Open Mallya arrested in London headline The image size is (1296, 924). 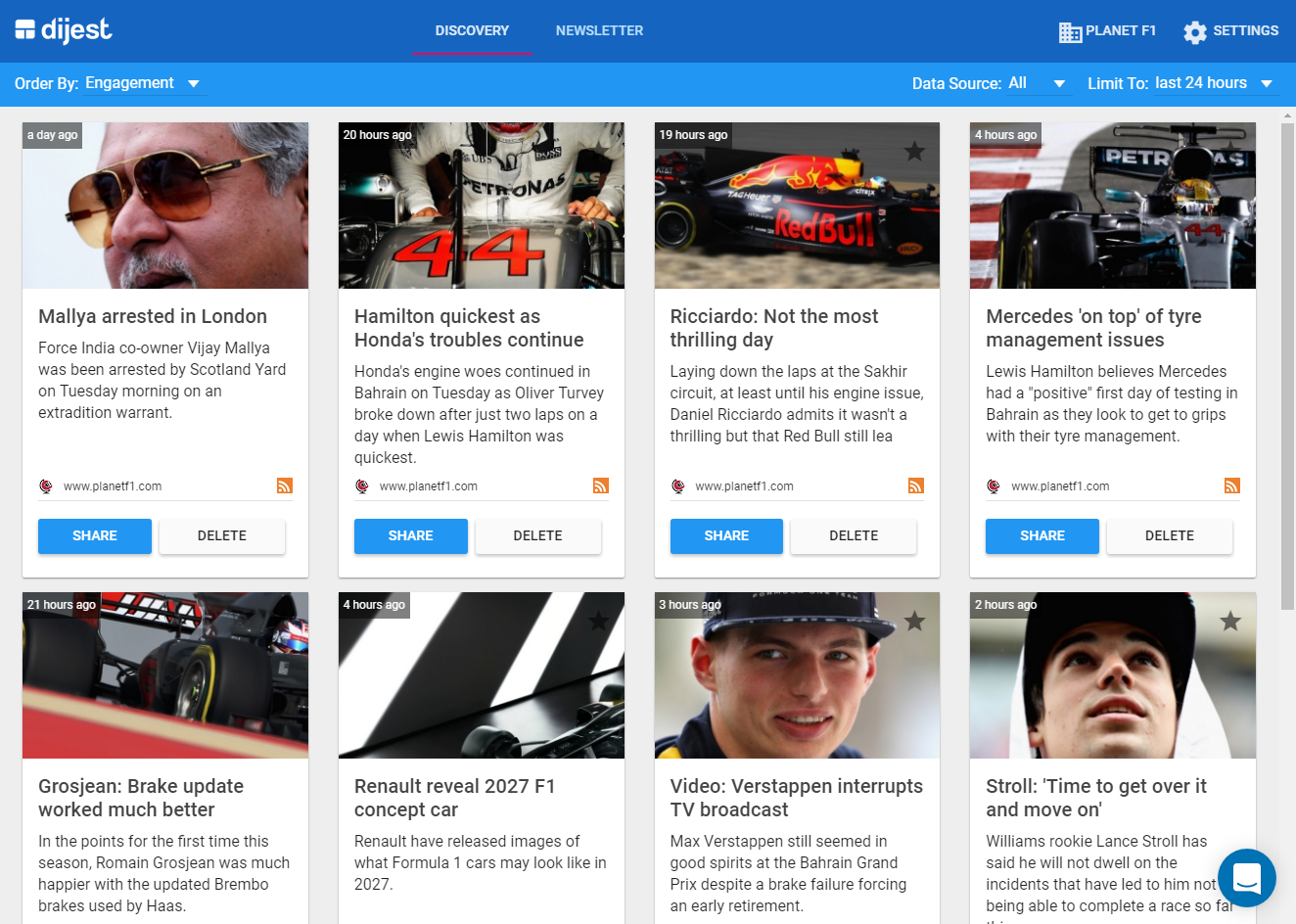153,316
